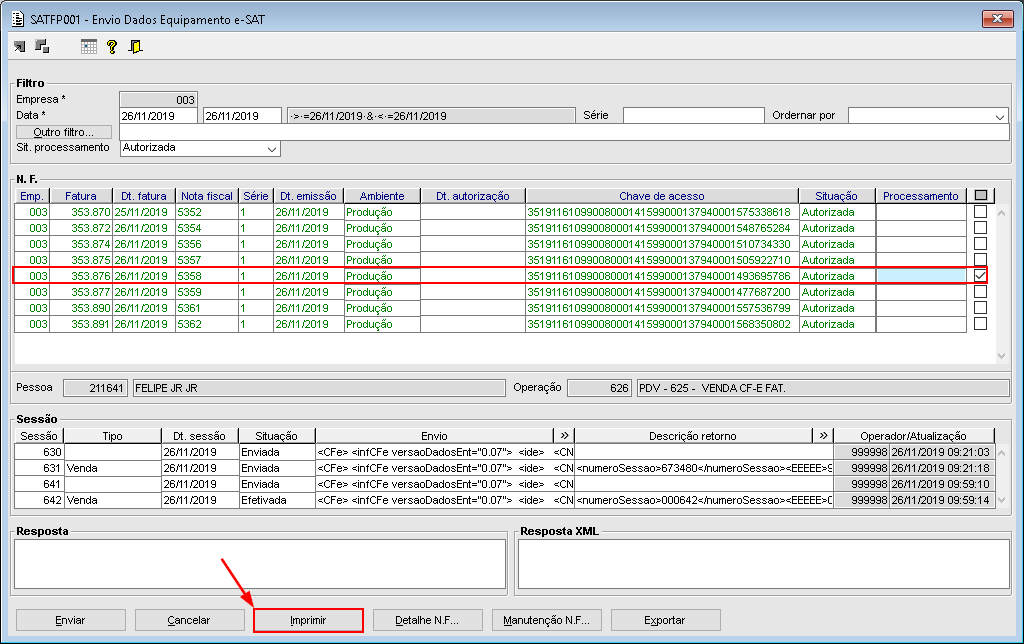Open Manutenção N.F... button
The width and height of the screenshot is (1024, 644).
tap(547, 620)
